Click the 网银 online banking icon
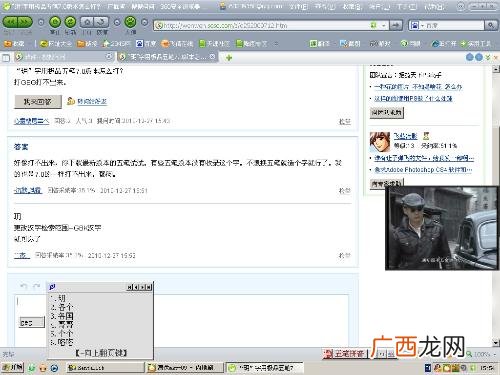The image size is (500, 375). 410,43
